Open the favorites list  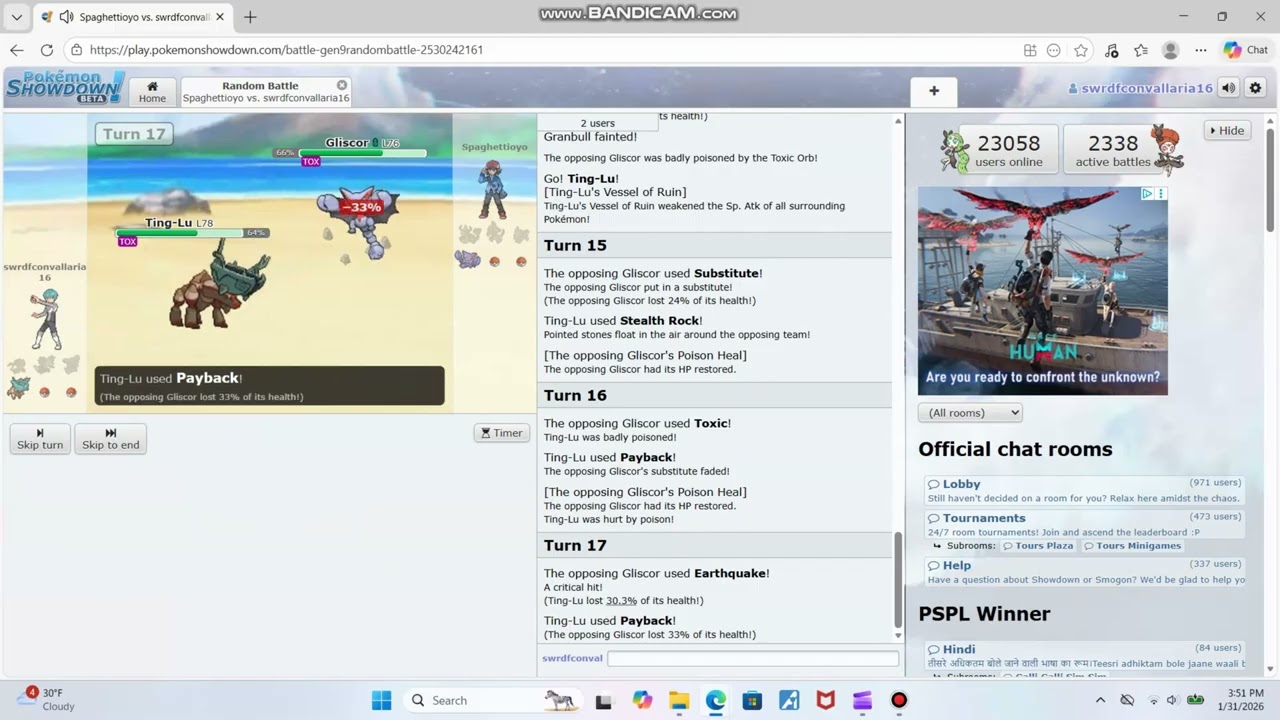[1141, 50]
